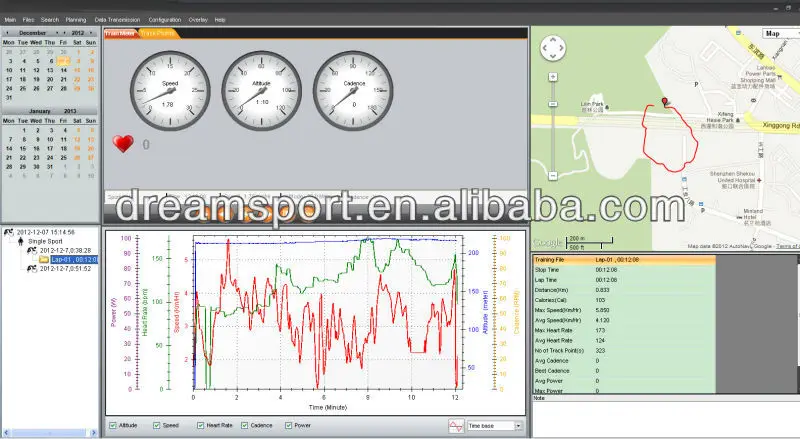Select the Lap-01 tree entry
Image resolution: width=800 pixels, height=439 pixels.
coord(74,260)
